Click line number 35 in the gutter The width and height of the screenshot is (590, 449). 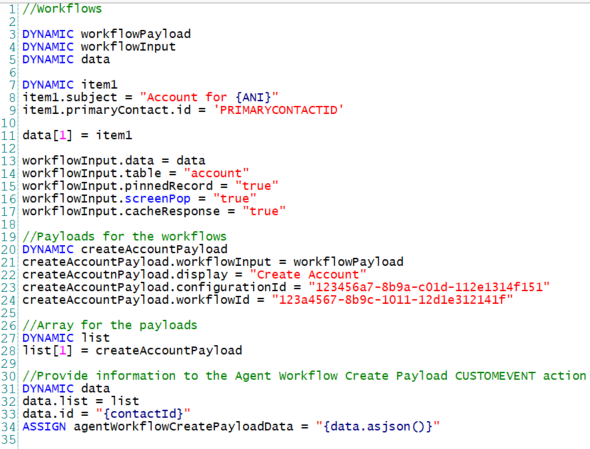click(x=8, y=439)
